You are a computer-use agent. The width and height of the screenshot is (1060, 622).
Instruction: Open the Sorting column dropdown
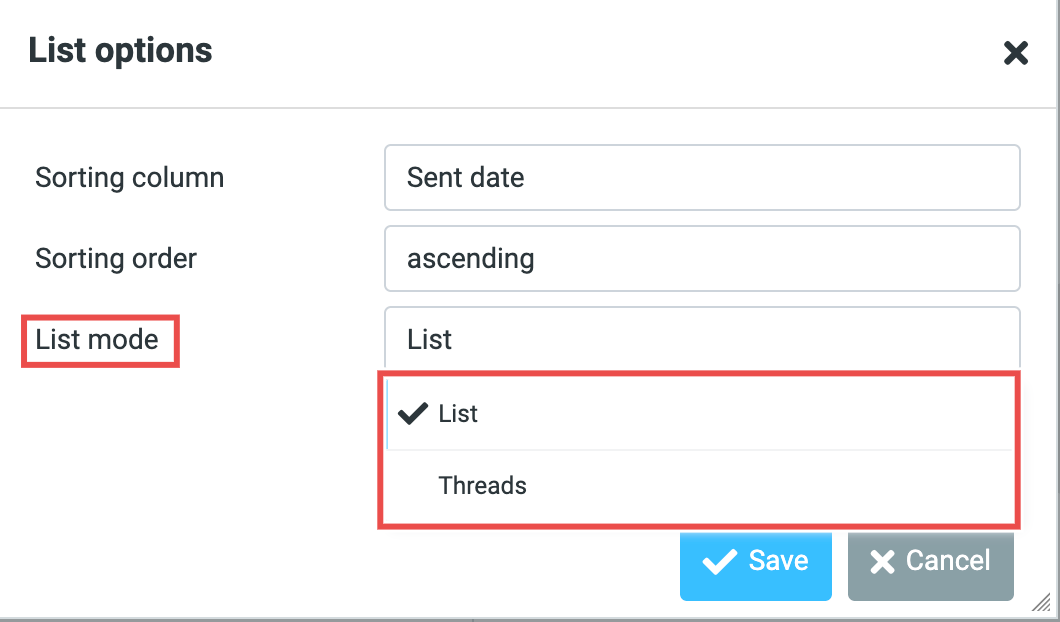701,178
